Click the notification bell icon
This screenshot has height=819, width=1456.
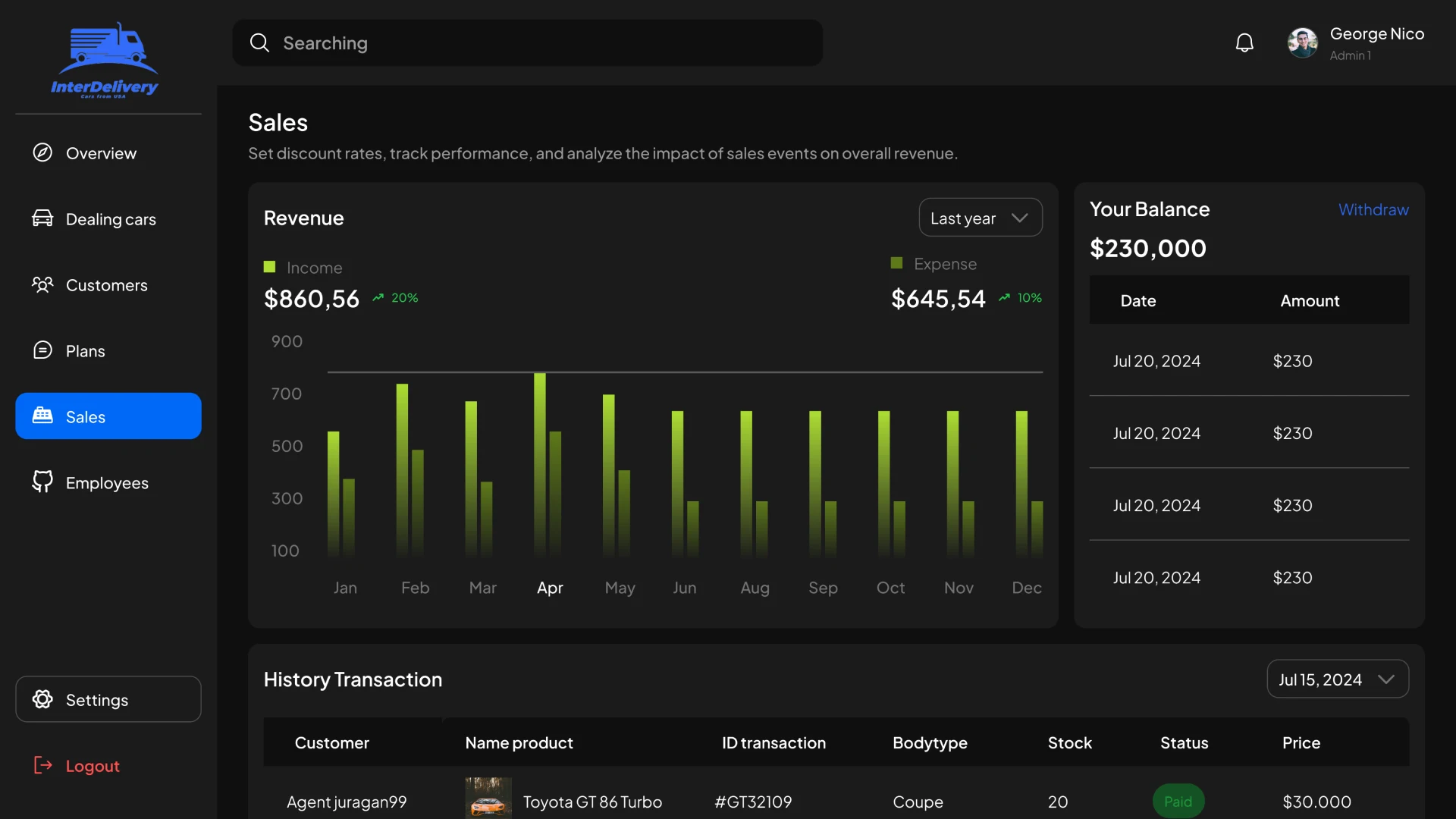(1244, 43)
